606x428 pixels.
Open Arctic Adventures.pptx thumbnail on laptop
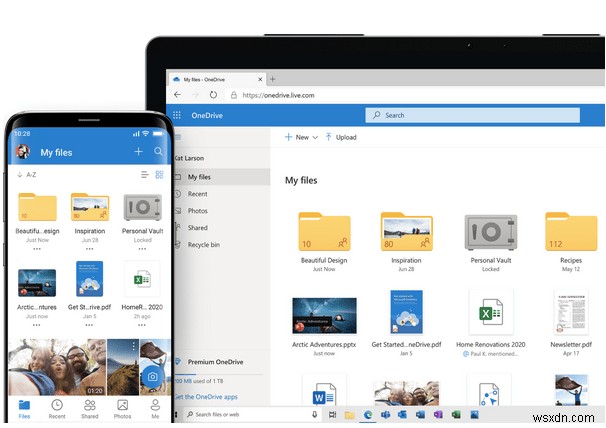tap(324, 315)
